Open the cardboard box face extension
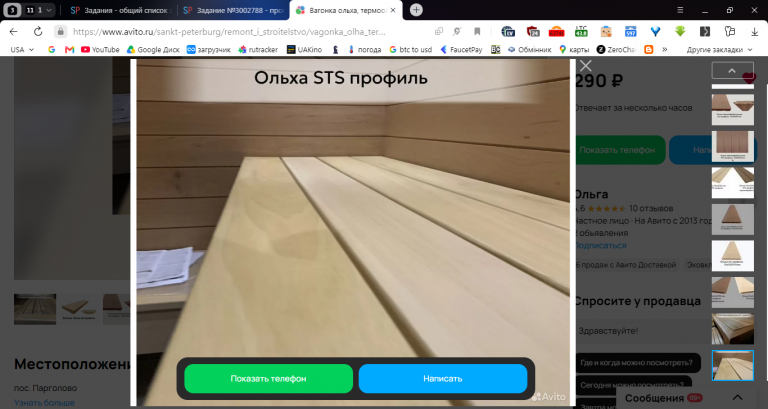Screen dimensions: 768x409 click(606, 31)
